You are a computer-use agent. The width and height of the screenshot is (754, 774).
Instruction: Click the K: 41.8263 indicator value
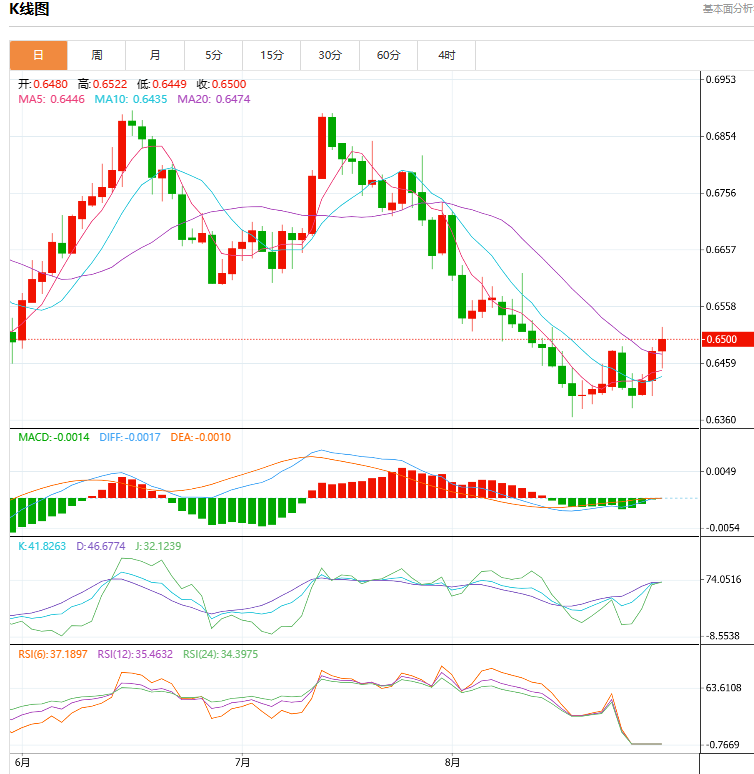tap(42, 546)
